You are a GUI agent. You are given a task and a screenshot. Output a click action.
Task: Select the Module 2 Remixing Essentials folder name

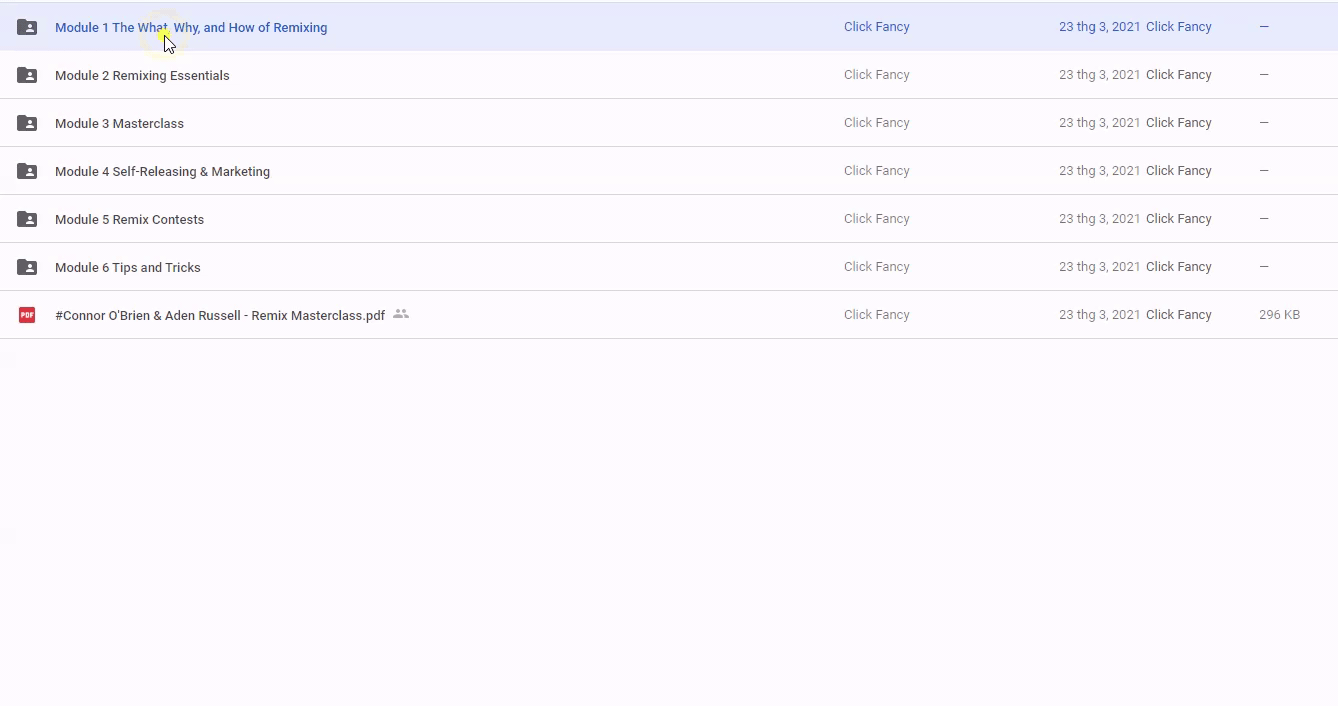pos(142,76)
